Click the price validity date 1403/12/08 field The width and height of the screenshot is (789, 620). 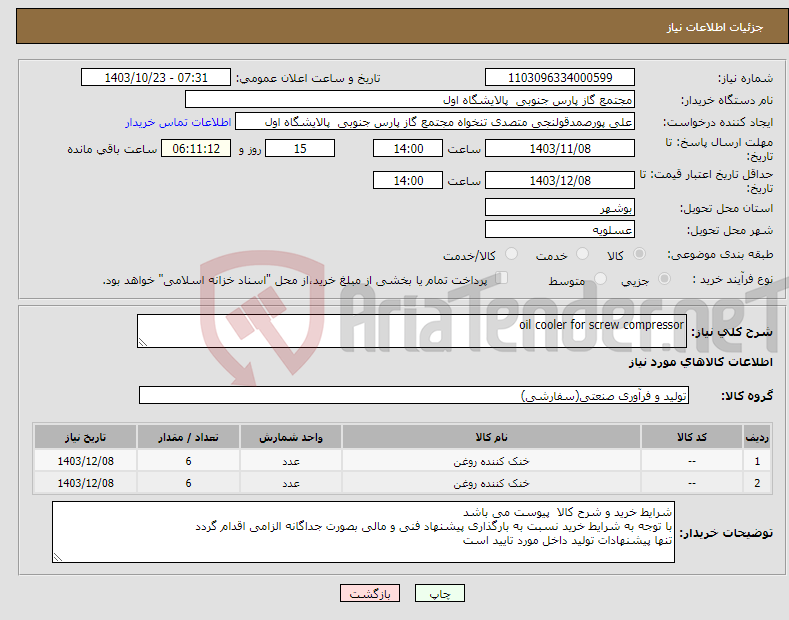point(560,180)
